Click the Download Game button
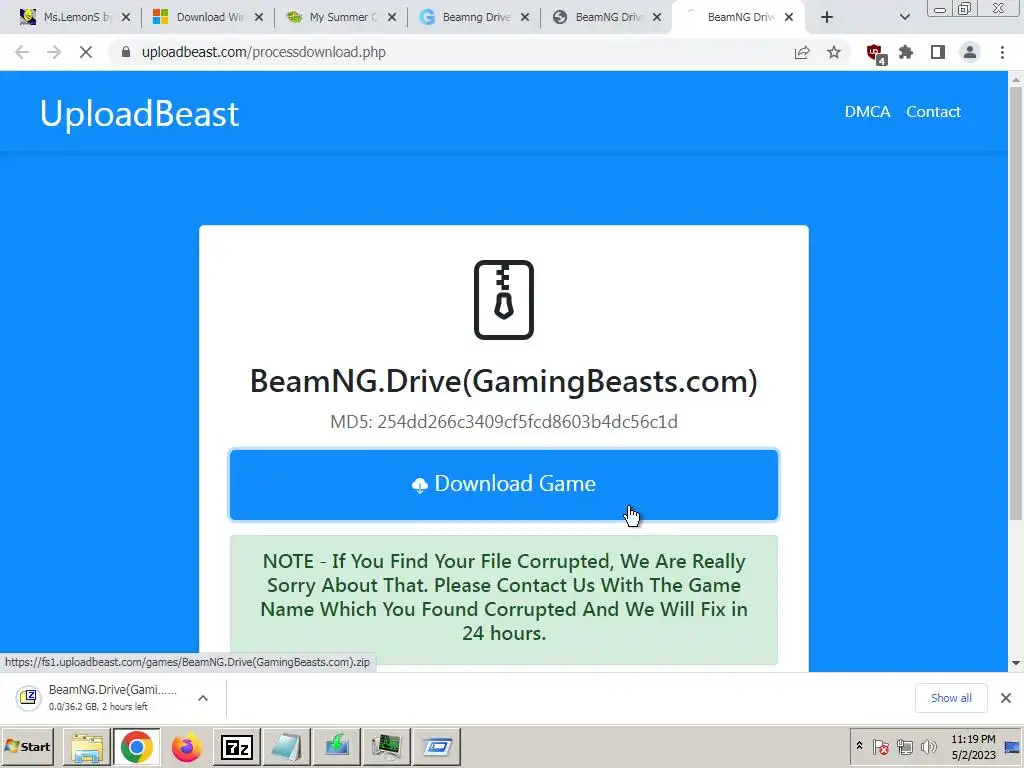 coord(504,485)
